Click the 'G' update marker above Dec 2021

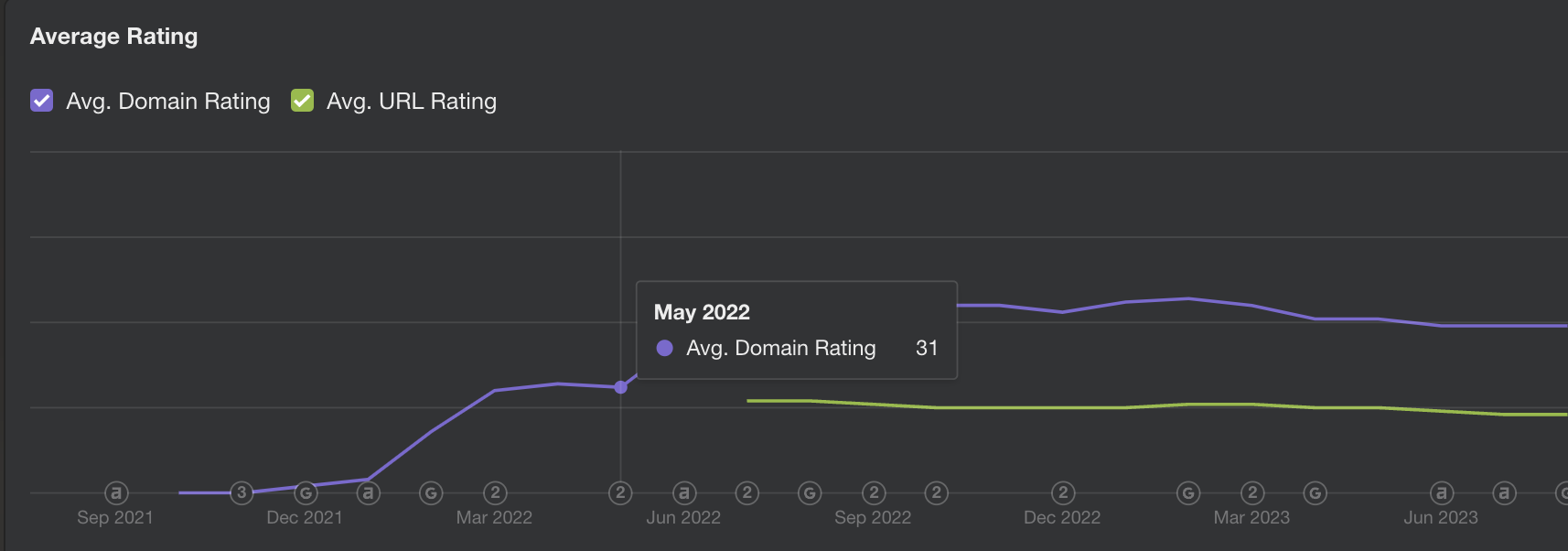(x=306, y=493)
